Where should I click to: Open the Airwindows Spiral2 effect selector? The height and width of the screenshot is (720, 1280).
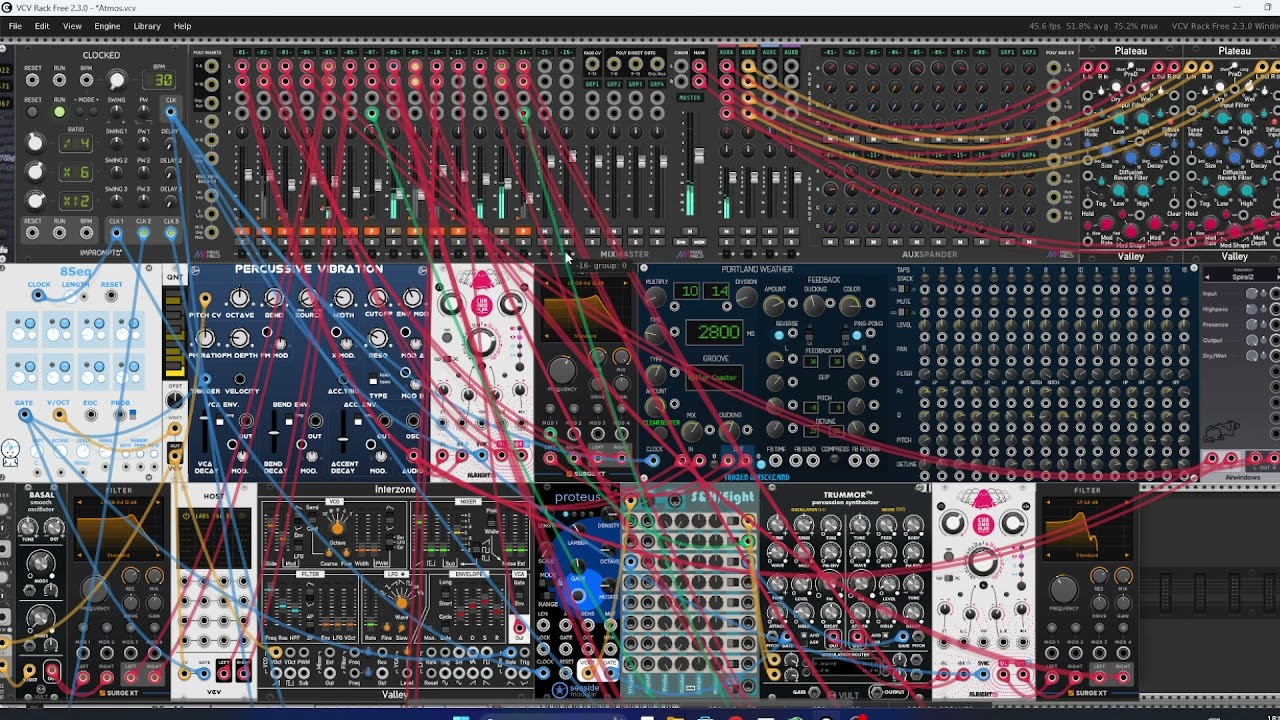pos(1243,277)
